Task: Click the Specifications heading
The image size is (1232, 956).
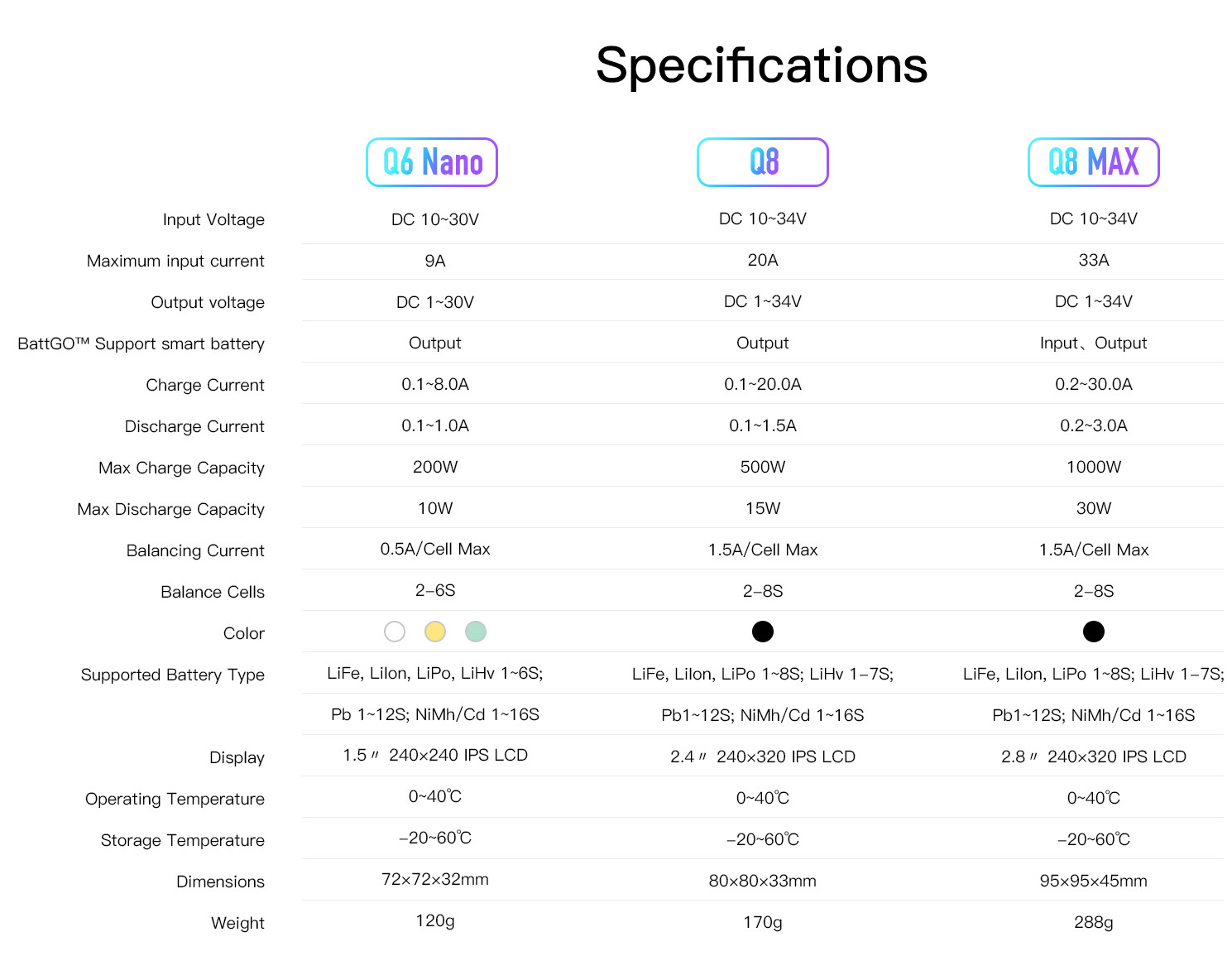Action: 762,65
